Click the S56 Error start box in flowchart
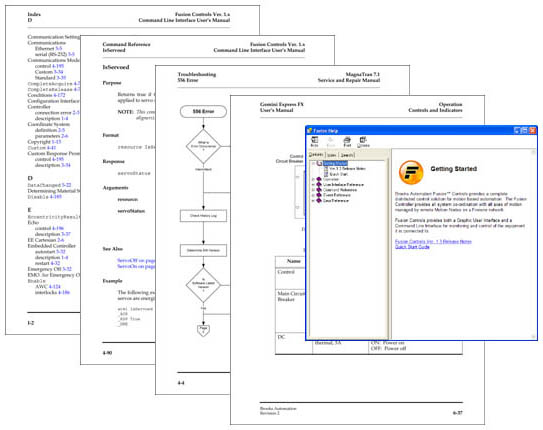 click(203, 111)
